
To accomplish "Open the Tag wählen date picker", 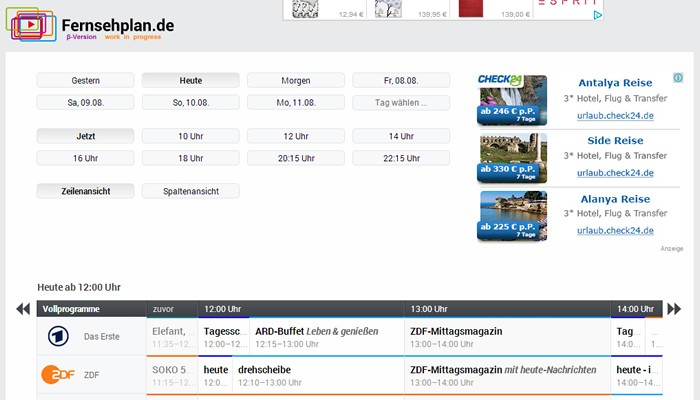I will pos(401,102).
